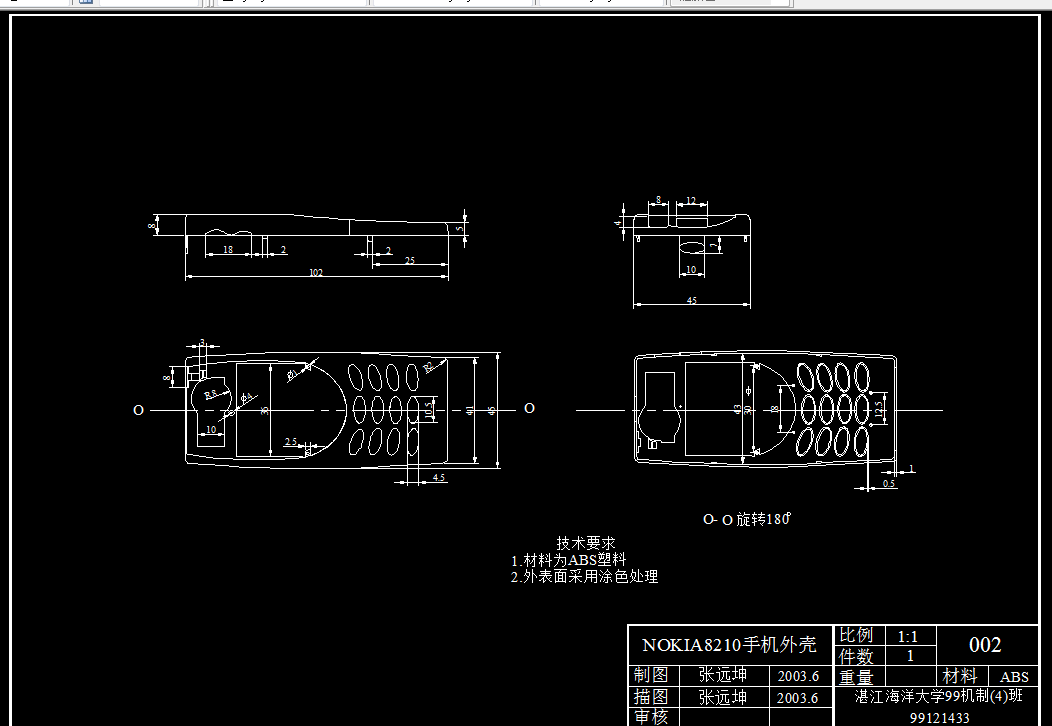Select the 25 dimension in side view
This screenshot has height=726, width=1052.
410,260
